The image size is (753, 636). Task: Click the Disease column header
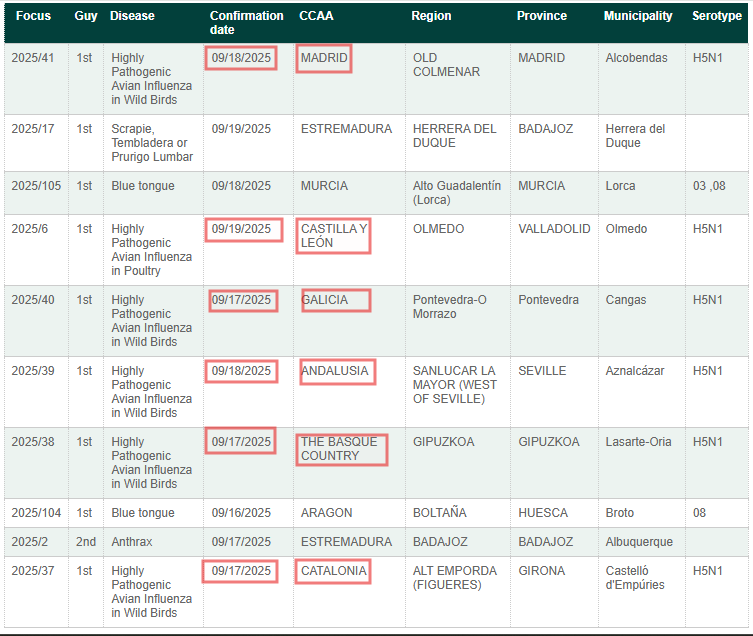132,16
